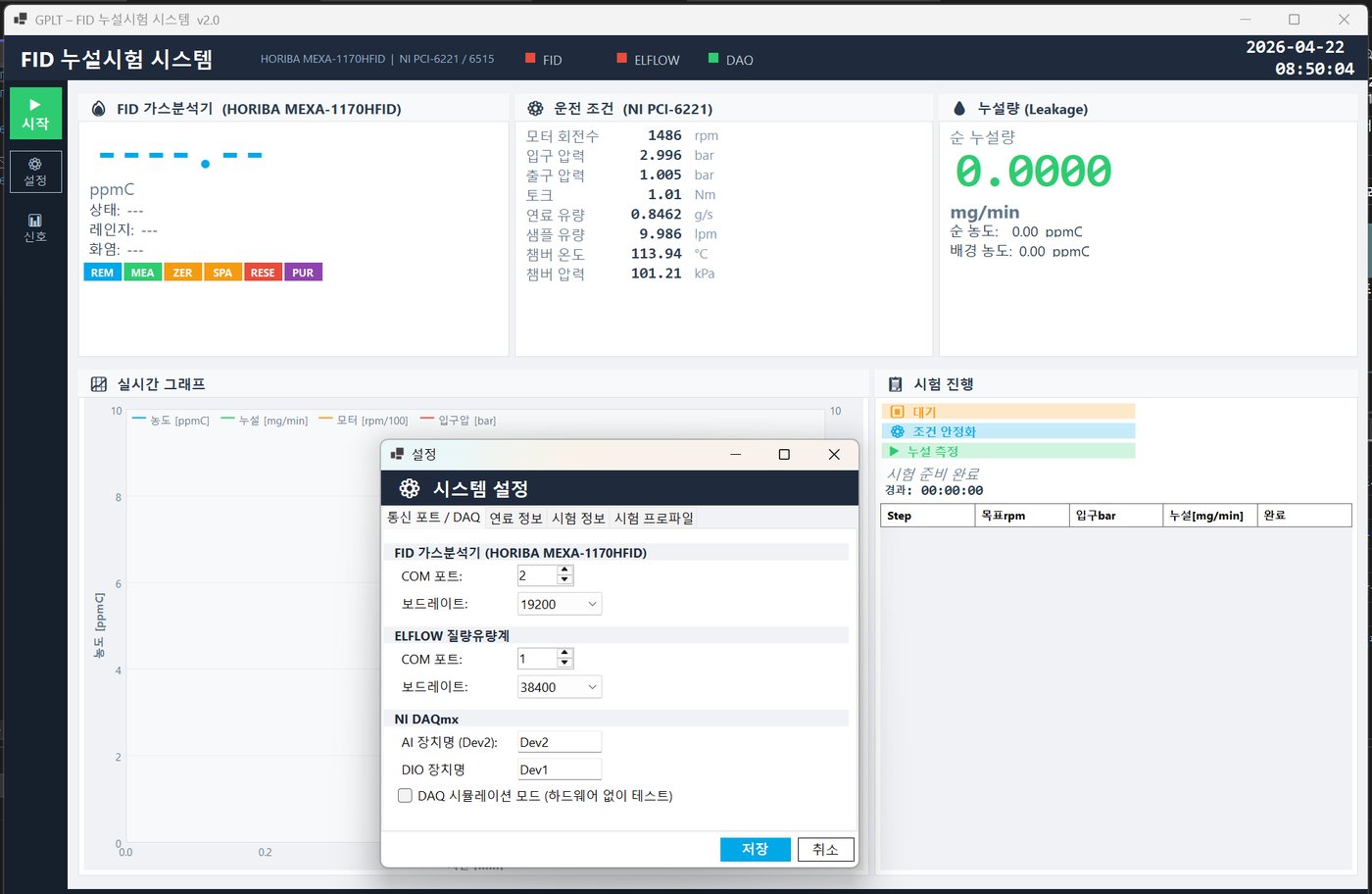The width and height of the screenshot is (1372, 894).
Task: Click the droplet icon of 누설량 panel
Action: click(959, 109)
